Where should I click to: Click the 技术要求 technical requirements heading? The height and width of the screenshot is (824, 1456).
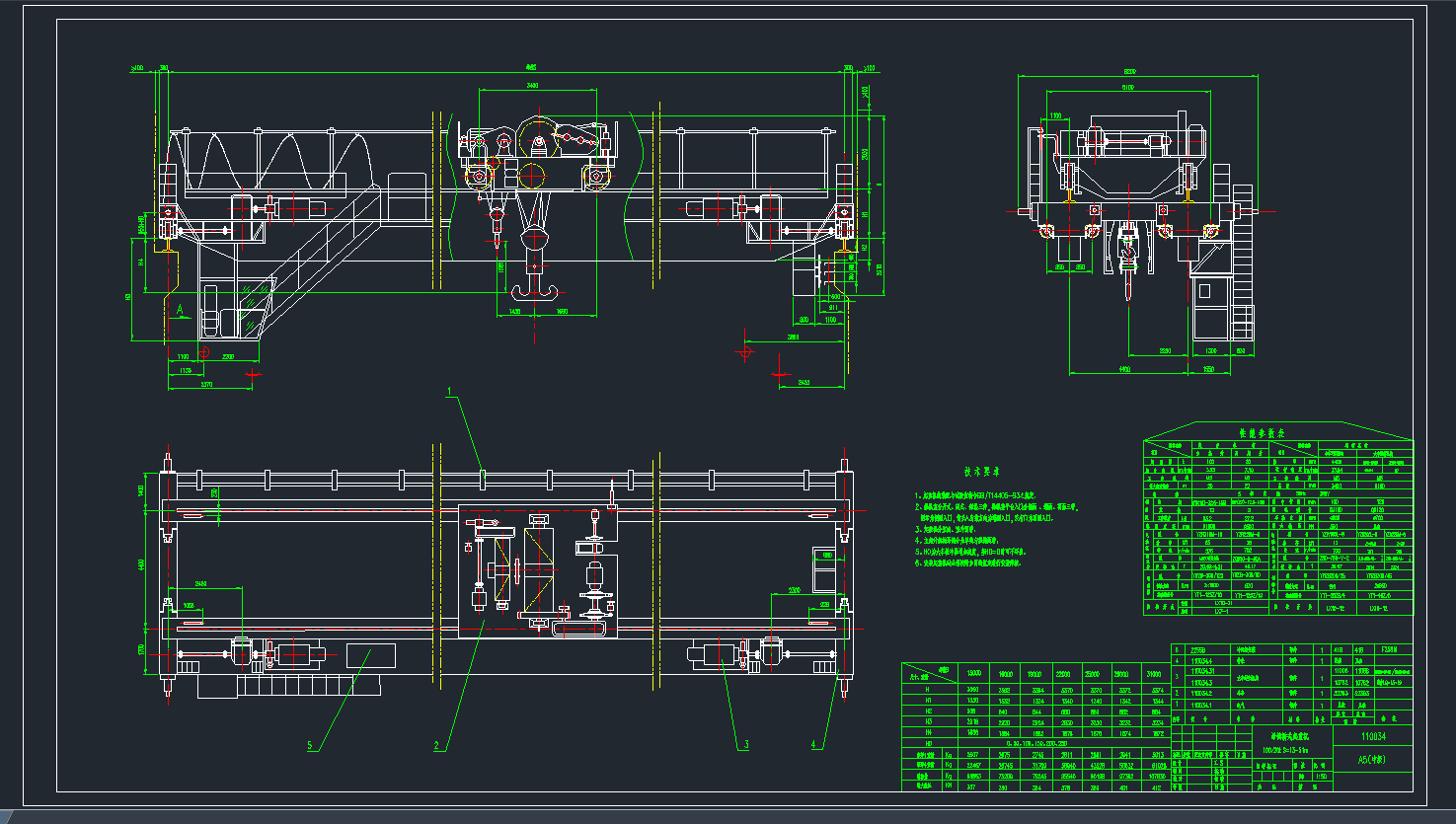(x=983, y=472)
